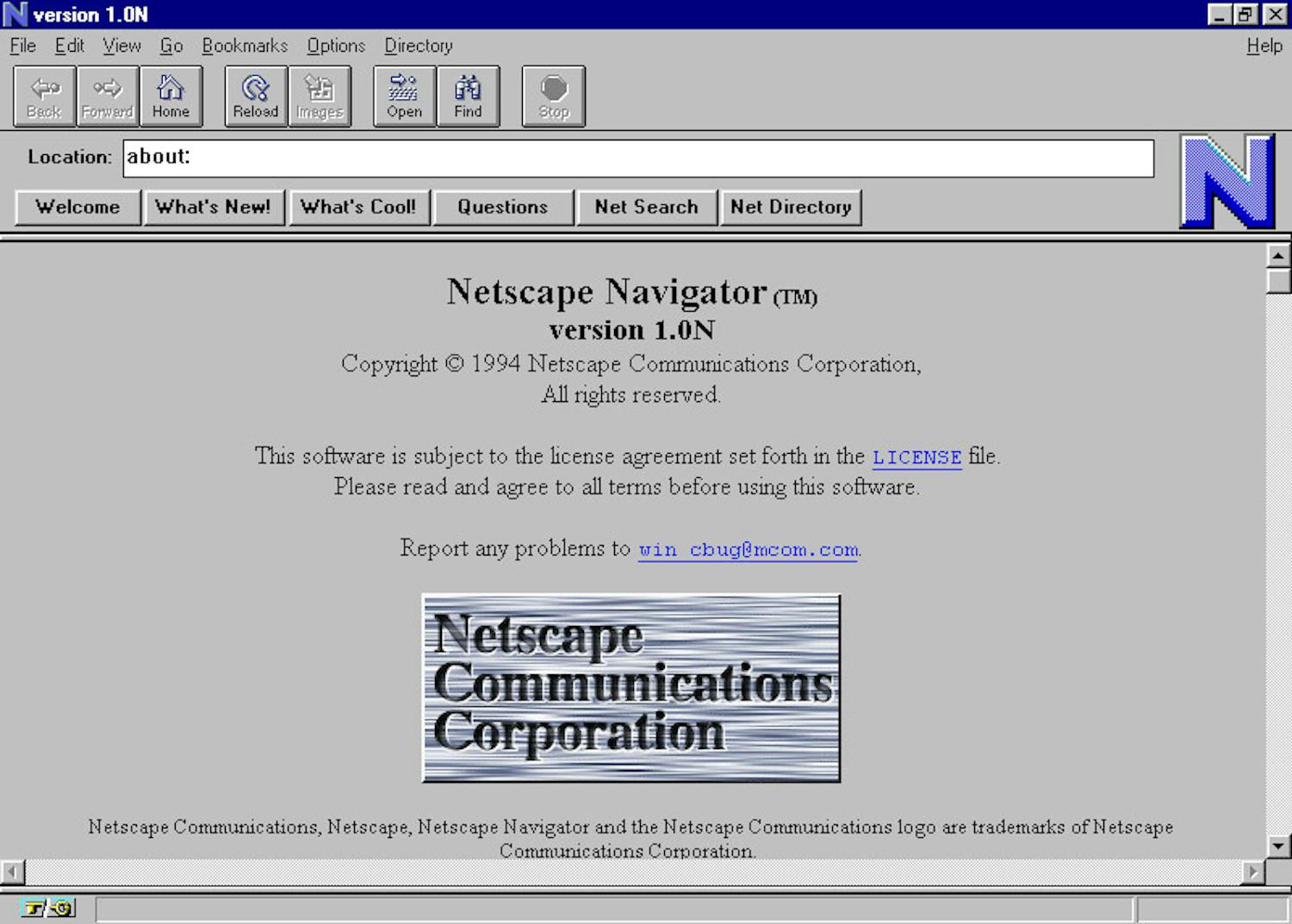Click the Net Search button

pos(647,207)
